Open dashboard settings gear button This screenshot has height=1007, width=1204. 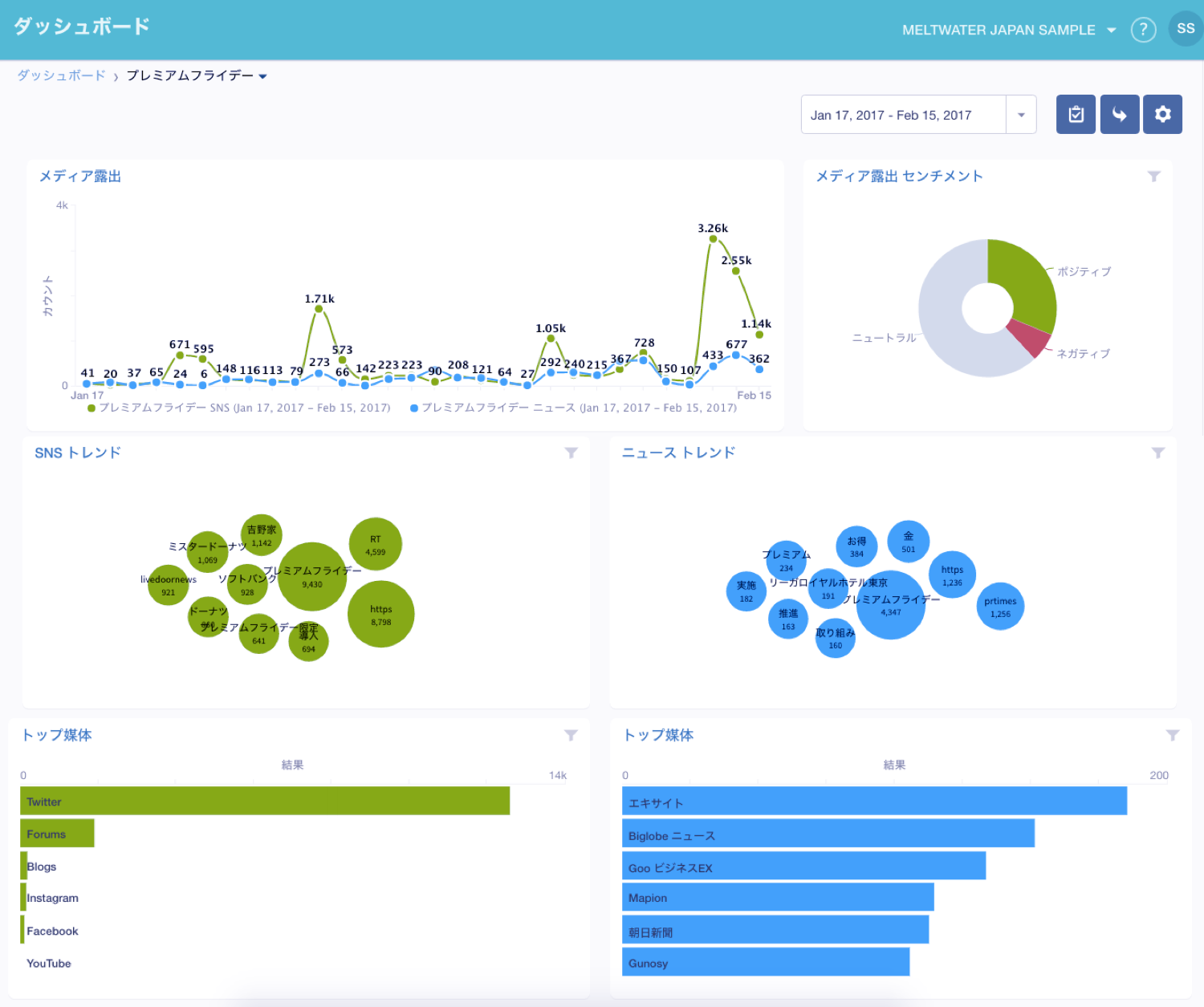pyautogui.click(x=1162, y=114)
